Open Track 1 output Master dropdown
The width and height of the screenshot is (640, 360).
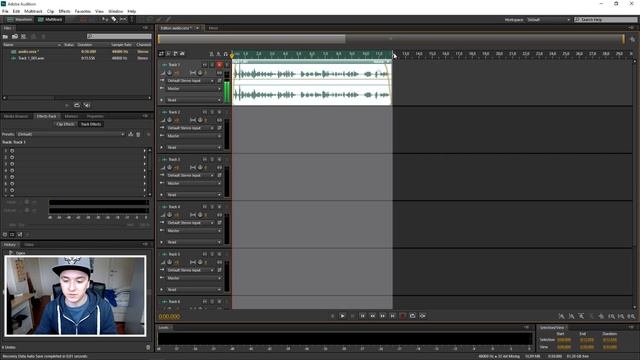click(193, 89)
